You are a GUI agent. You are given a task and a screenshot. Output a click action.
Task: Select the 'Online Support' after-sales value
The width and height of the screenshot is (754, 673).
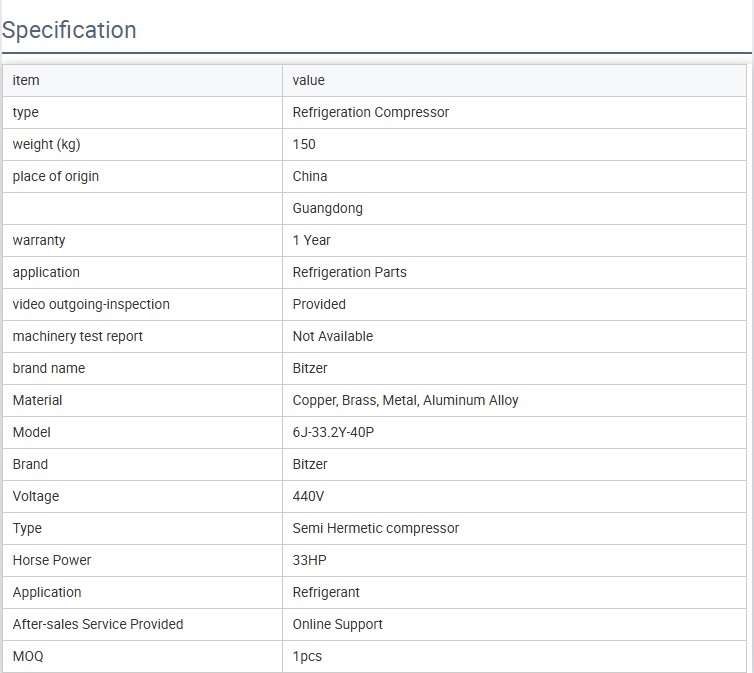(x=337, y=624)
